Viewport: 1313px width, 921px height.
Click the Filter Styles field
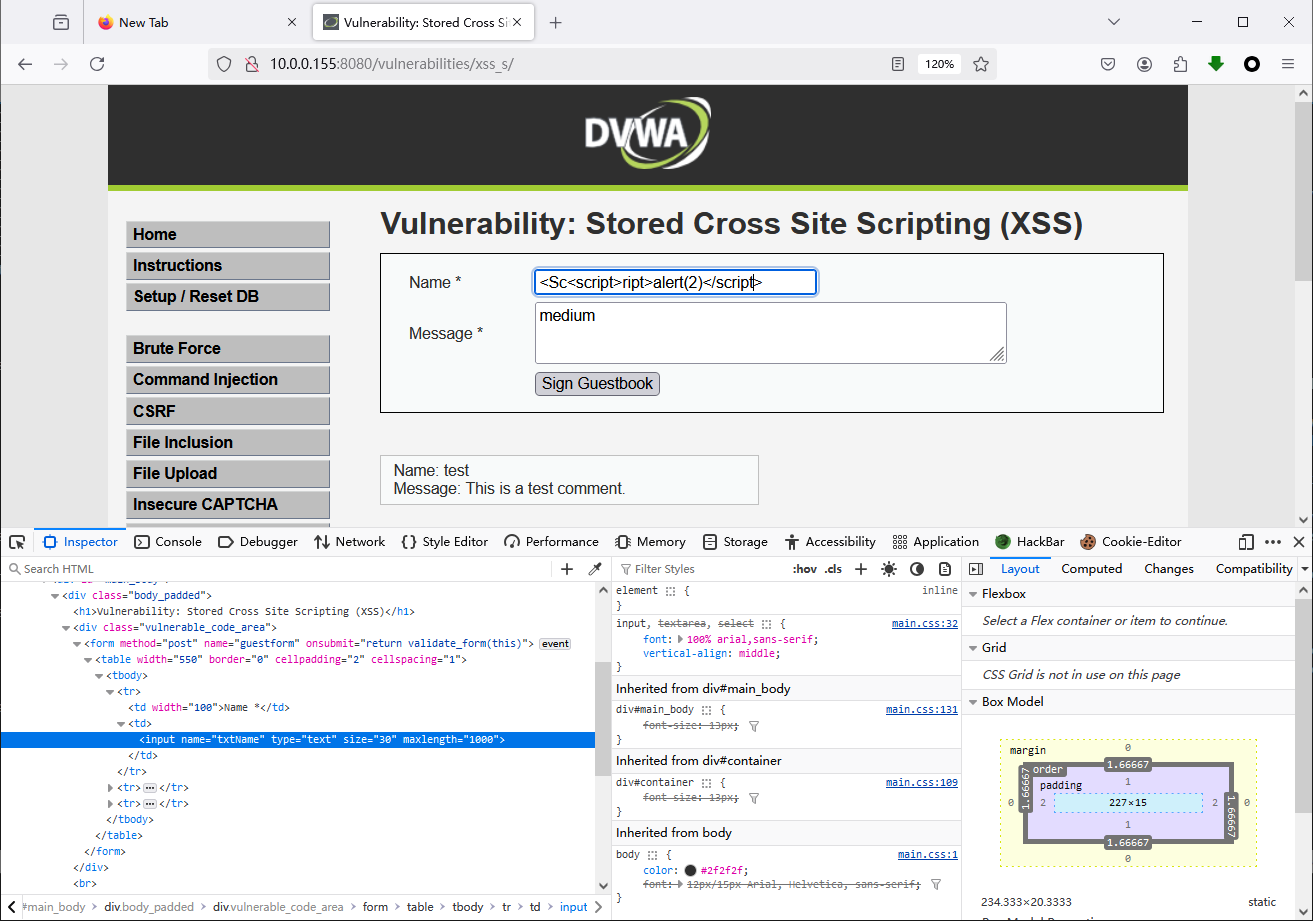(x=700, y=569)
